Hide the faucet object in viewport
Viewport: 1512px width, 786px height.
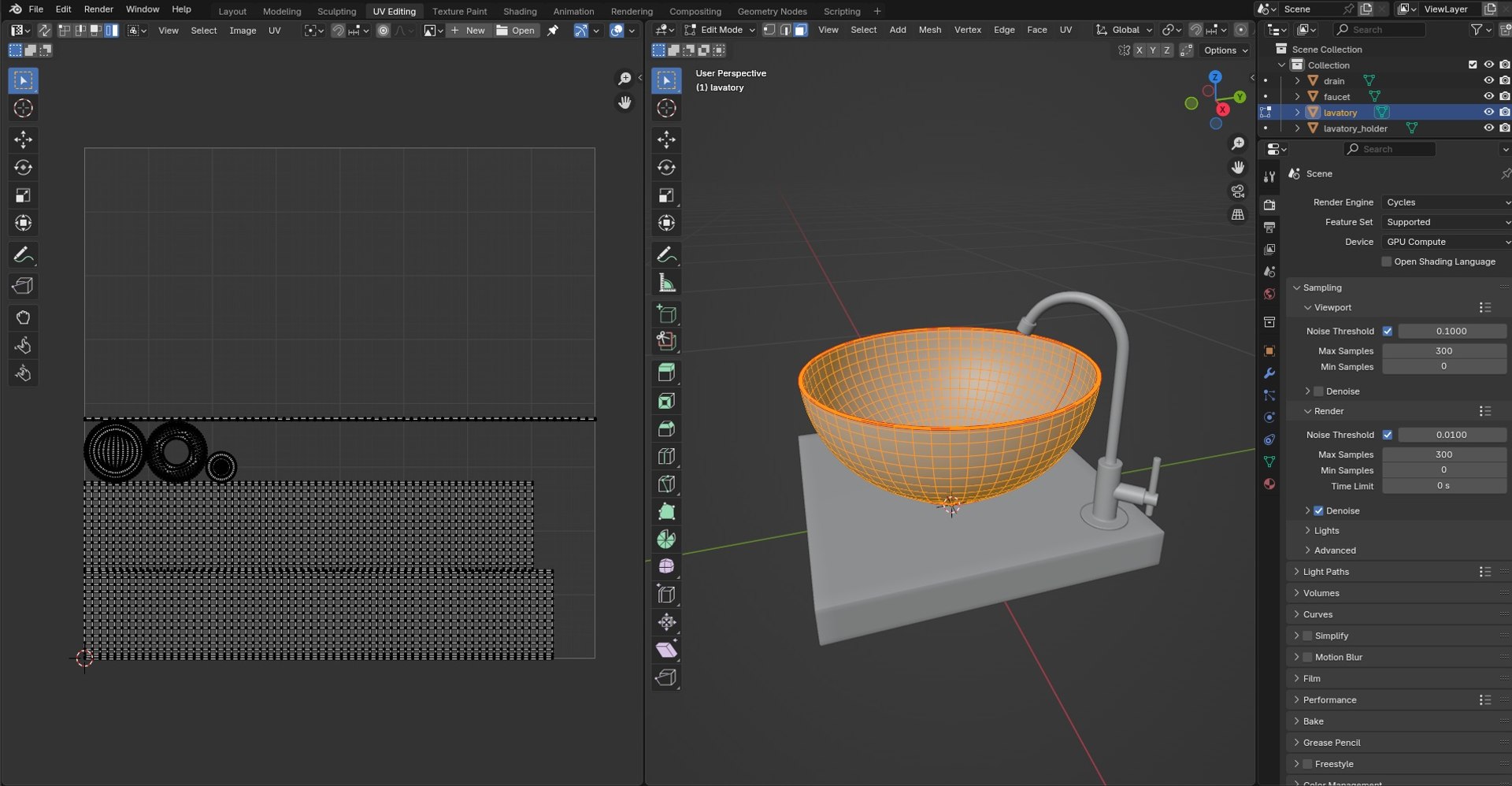coord(1488,96)
